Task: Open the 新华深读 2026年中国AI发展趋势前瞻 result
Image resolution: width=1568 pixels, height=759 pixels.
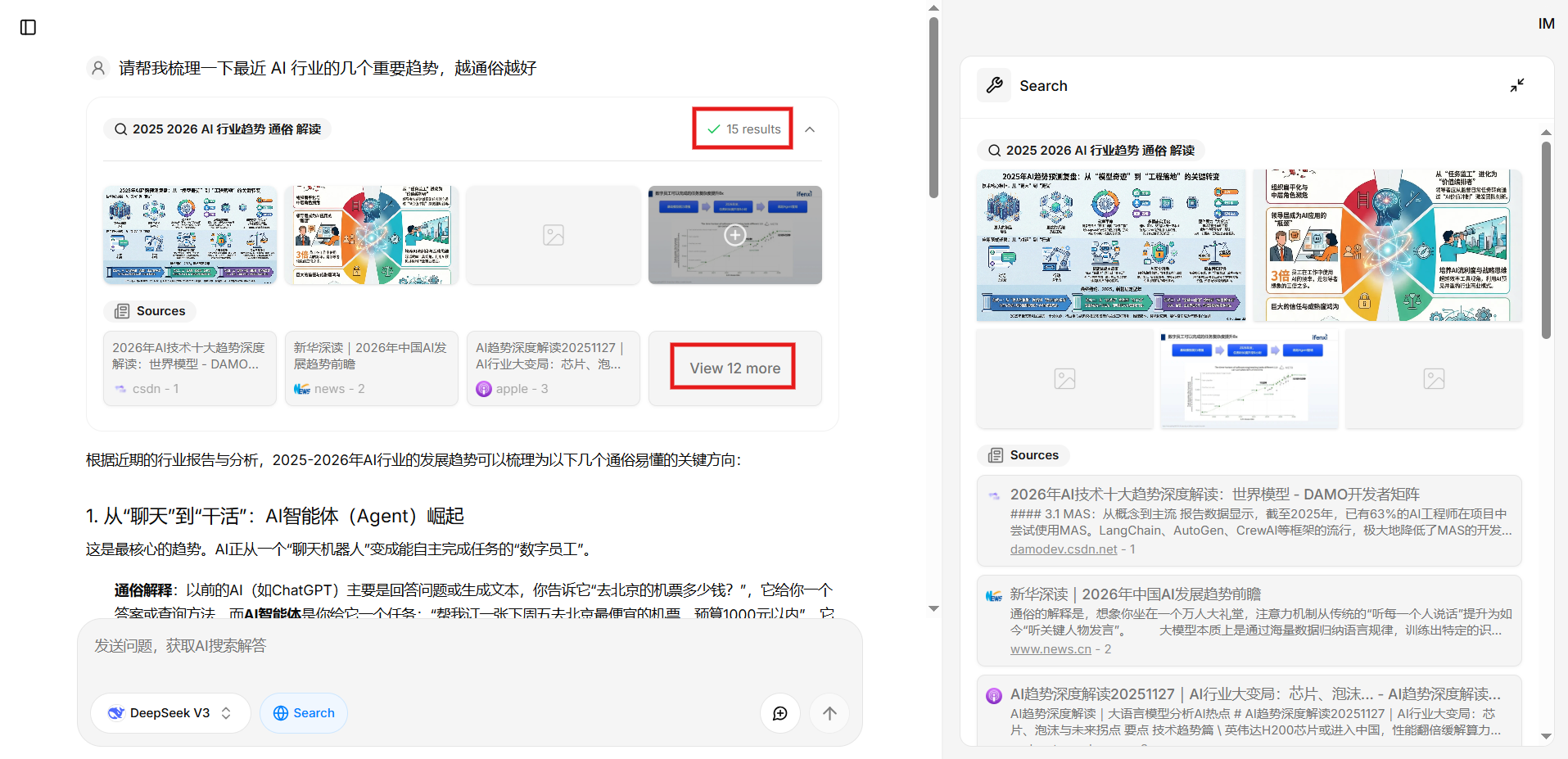Action: pos(1136,594)
